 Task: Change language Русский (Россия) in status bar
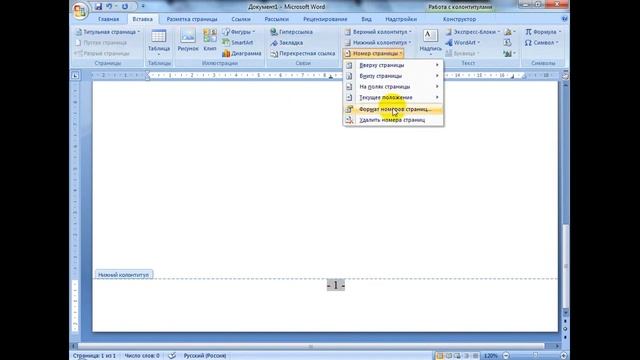click(x=204, y=356)
